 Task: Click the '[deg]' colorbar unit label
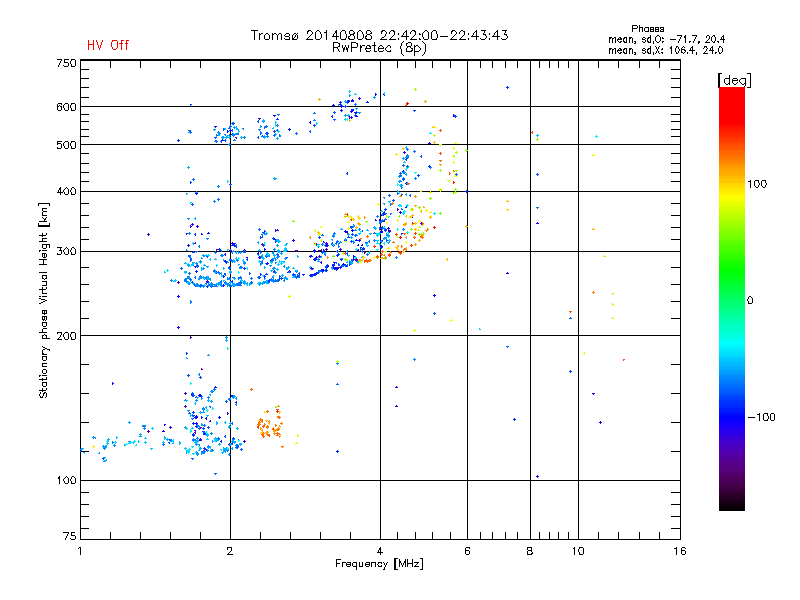pyautogui.click(x=734, y=80)
